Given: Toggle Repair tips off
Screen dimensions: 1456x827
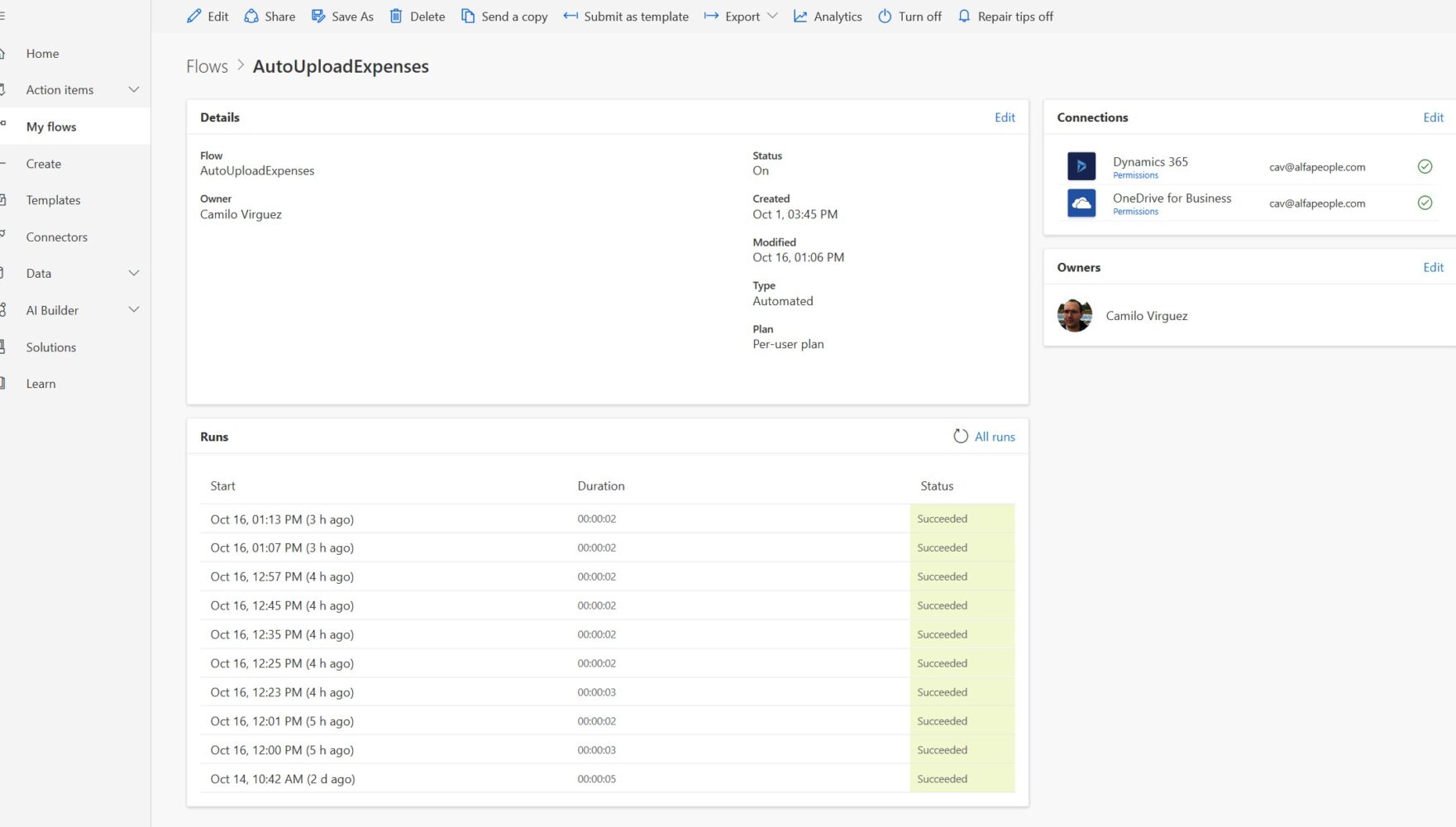Looking at the screenshot, I should (1005, 16).
